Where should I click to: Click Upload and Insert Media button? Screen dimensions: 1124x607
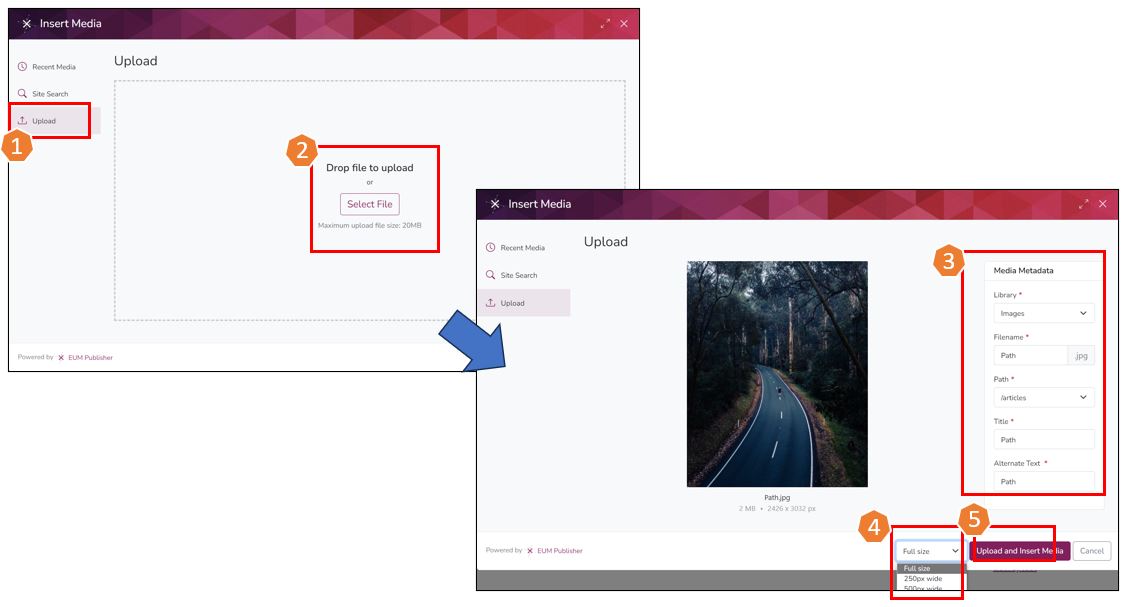coord(1019,551)
